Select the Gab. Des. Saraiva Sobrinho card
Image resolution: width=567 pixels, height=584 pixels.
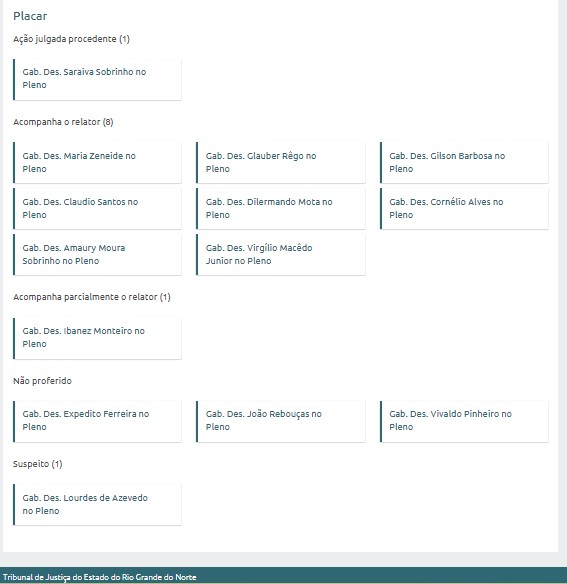[x=97, y=79]
